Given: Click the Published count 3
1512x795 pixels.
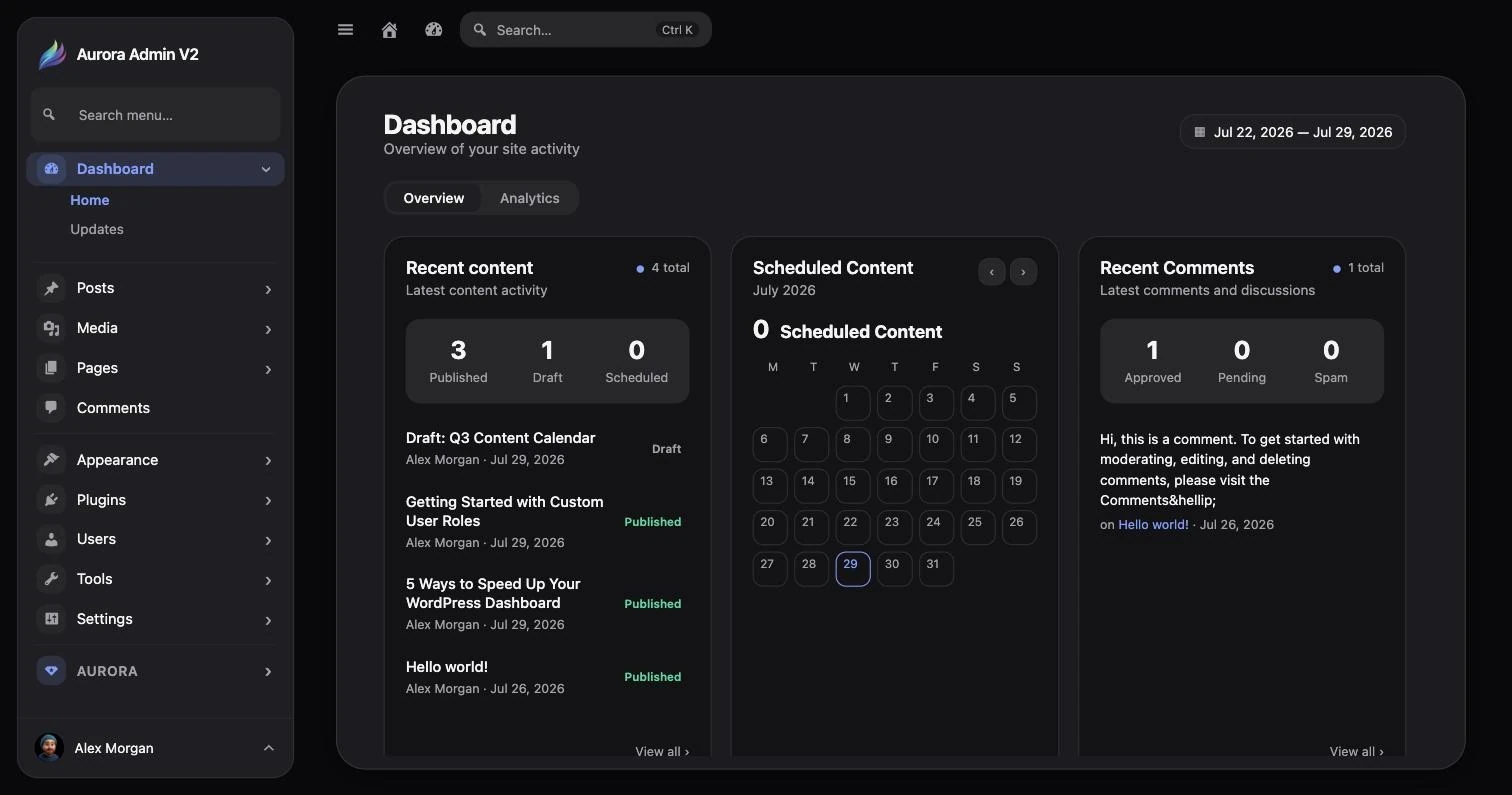Looking at the screenshot, I should [x=458, y=350].
